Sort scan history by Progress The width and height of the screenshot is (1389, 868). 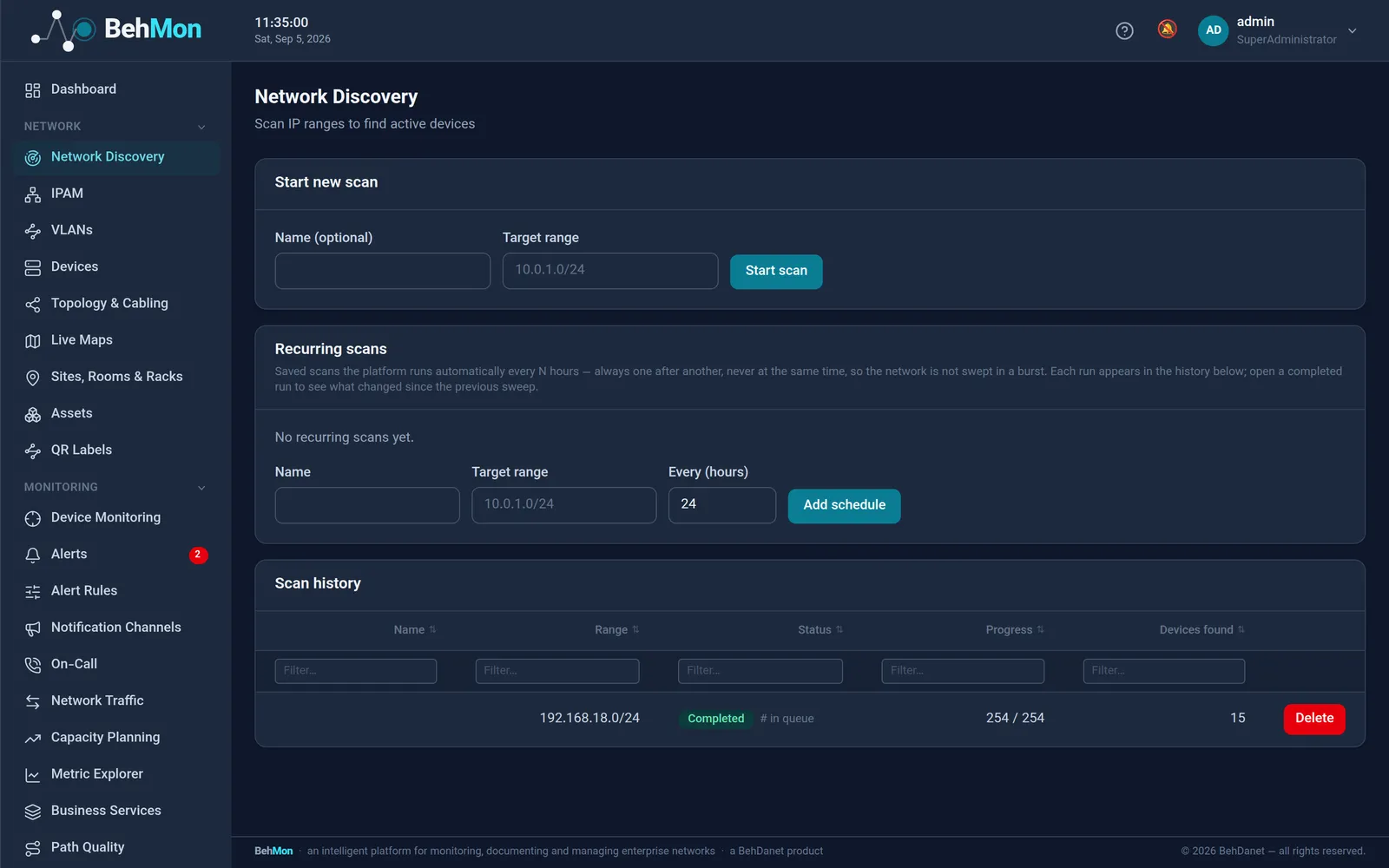pyautogui.click(x=1015, y=630)
